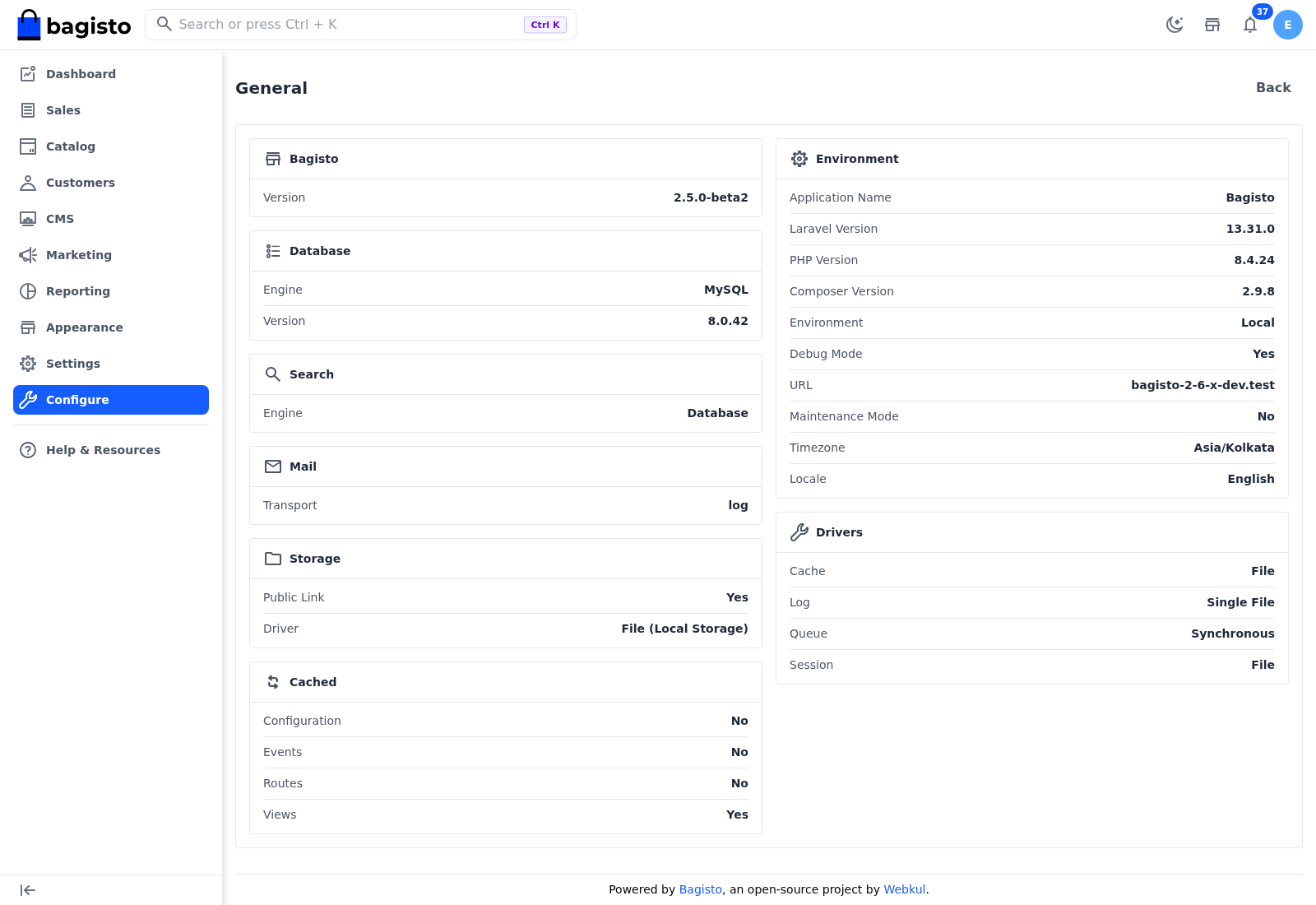Click the Reporting chart icon
Screen dimensions: 1316x905
[x=28, y=291]
